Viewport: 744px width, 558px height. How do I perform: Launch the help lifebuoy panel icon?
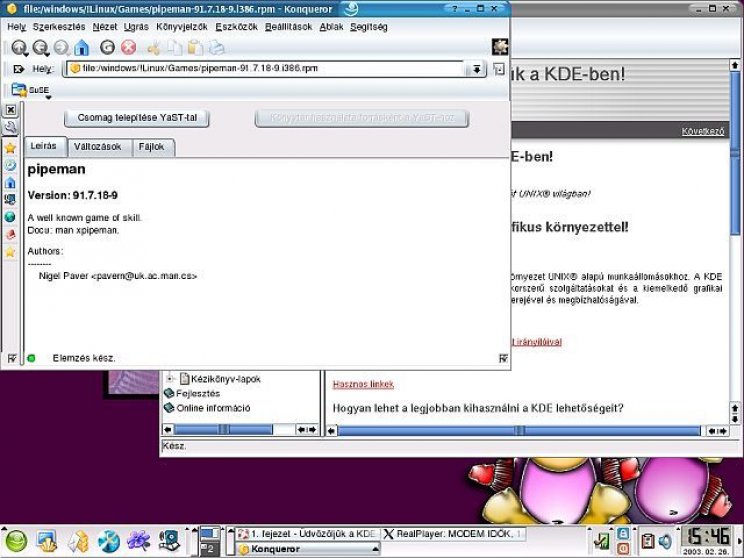pyautogui.click(x=169, y=541)
